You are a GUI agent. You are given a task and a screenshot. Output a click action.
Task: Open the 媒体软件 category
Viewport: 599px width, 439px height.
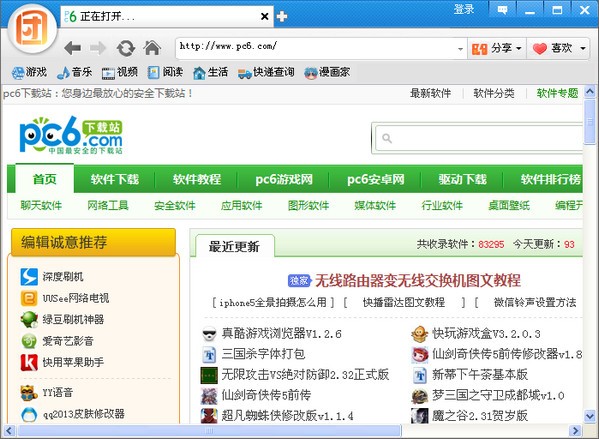[x=375, y=206]
